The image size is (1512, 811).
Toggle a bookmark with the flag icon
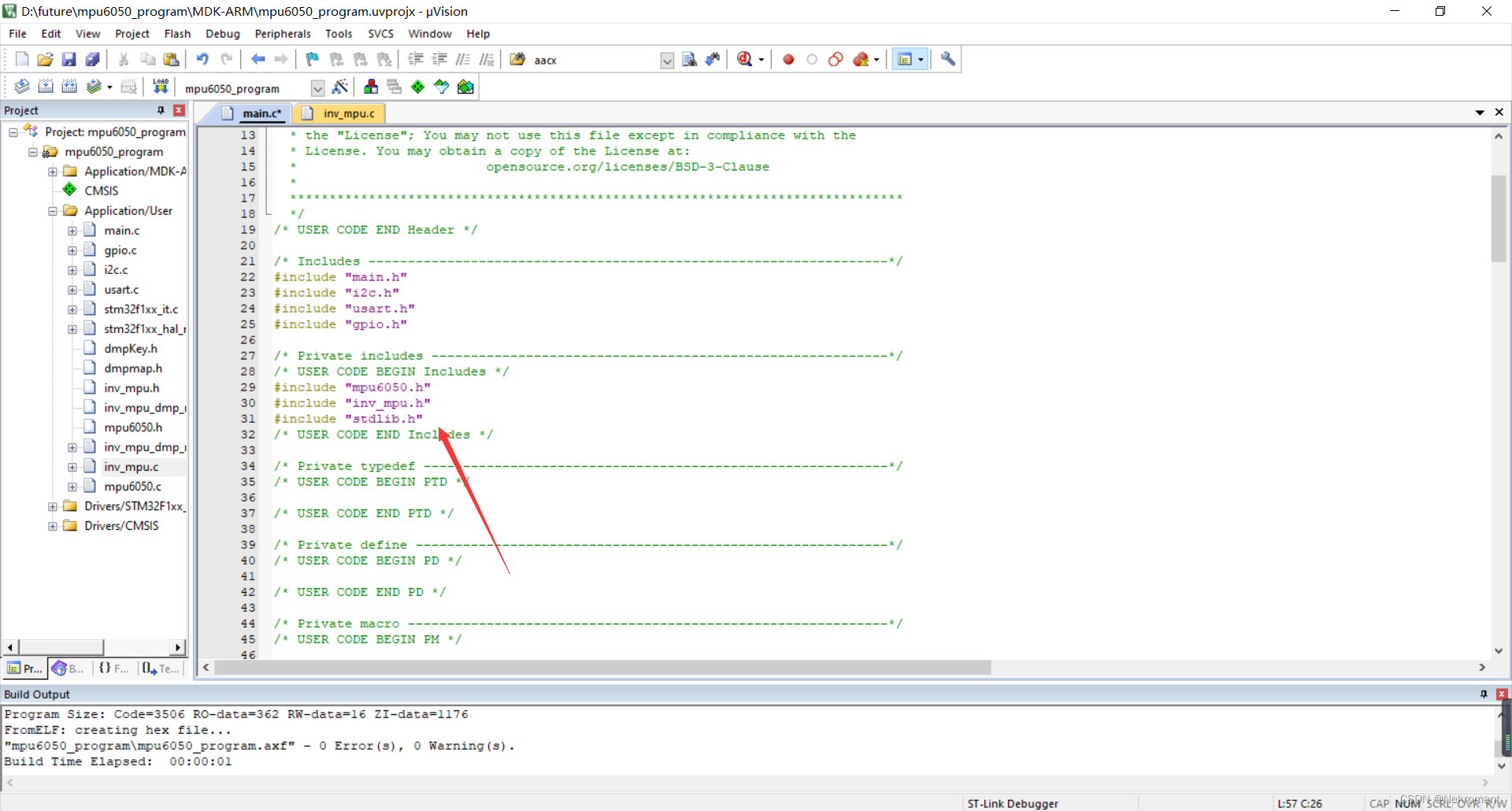[313, 59]
